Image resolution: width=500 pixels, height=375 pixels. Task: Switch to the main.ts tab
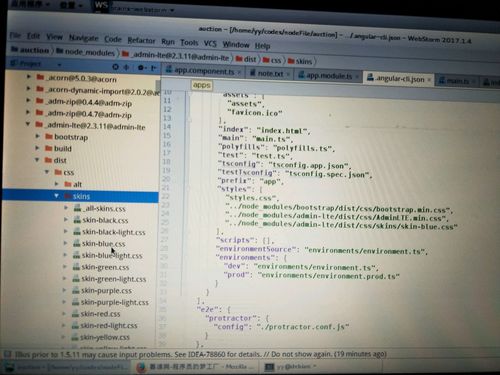tap(457, 81)
